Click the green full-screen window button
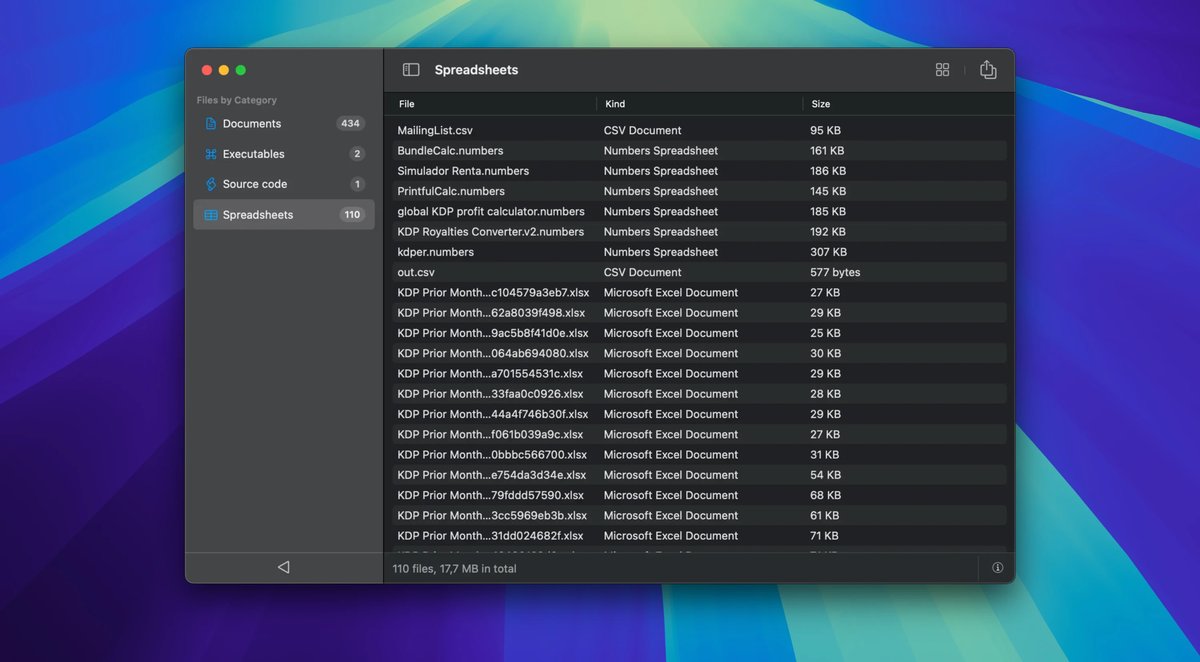Image resolution: width=1200 pixels, height=662 pixels. pyautogui.click(x=241, y=70)
